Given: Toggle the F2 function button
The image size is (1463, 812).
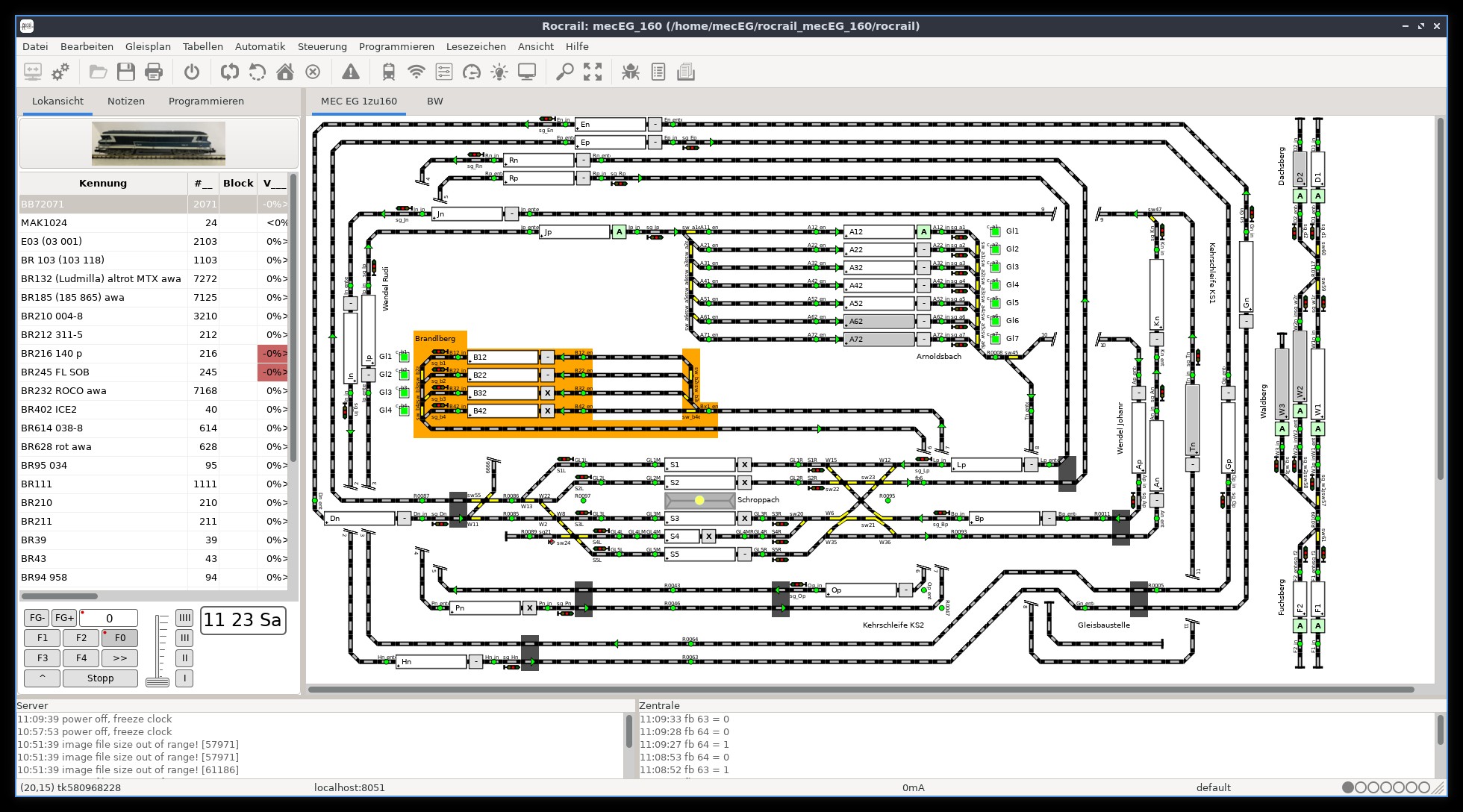Looking at the screenshot, I should 81,638.
